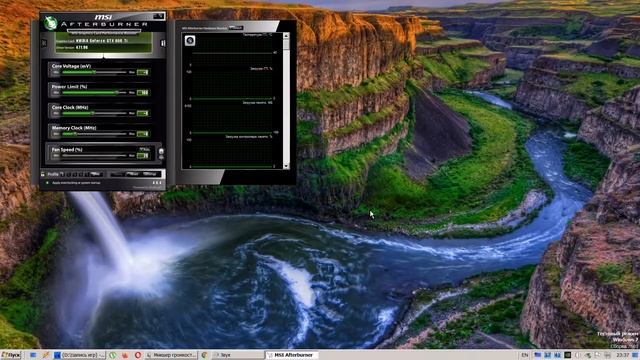640x360 pixels.
Task: Minimize the MSI Afterburner window
Action: pyautogui.click(x=156, y=16)
